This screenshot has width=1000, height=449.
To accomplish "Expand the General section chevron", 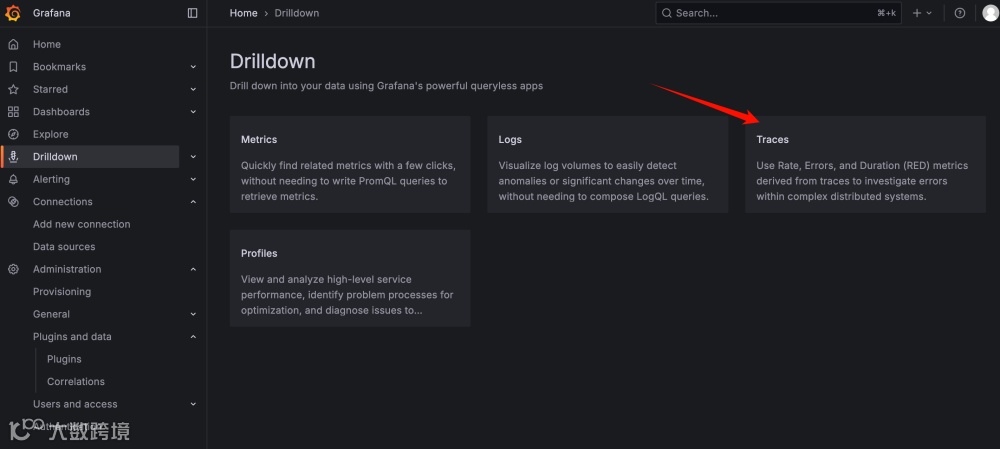I will (x=193, y=314).
